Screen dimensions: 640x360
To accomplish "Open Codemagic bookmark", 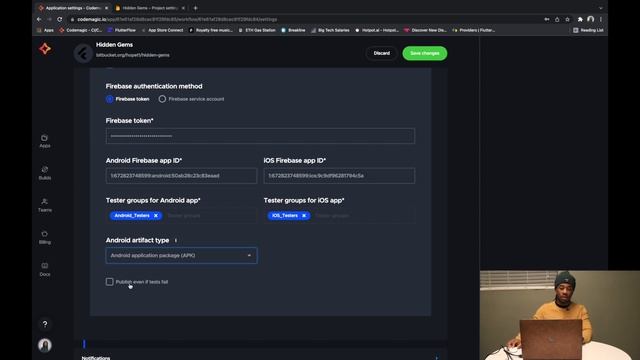I will [x=80, y=30].
